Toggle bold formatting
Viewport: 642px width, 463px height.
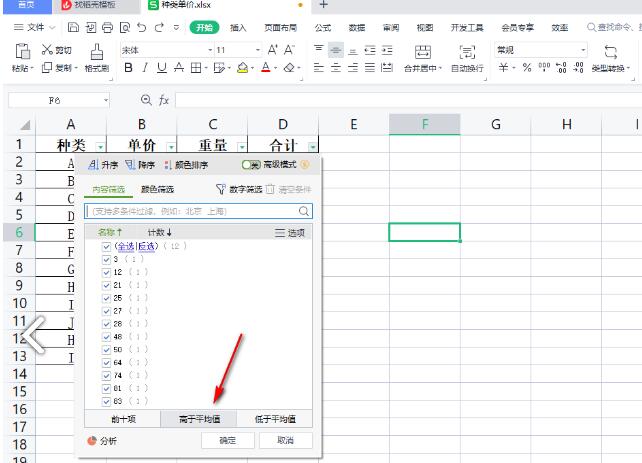pyautogui.click(x=128, y=68)
